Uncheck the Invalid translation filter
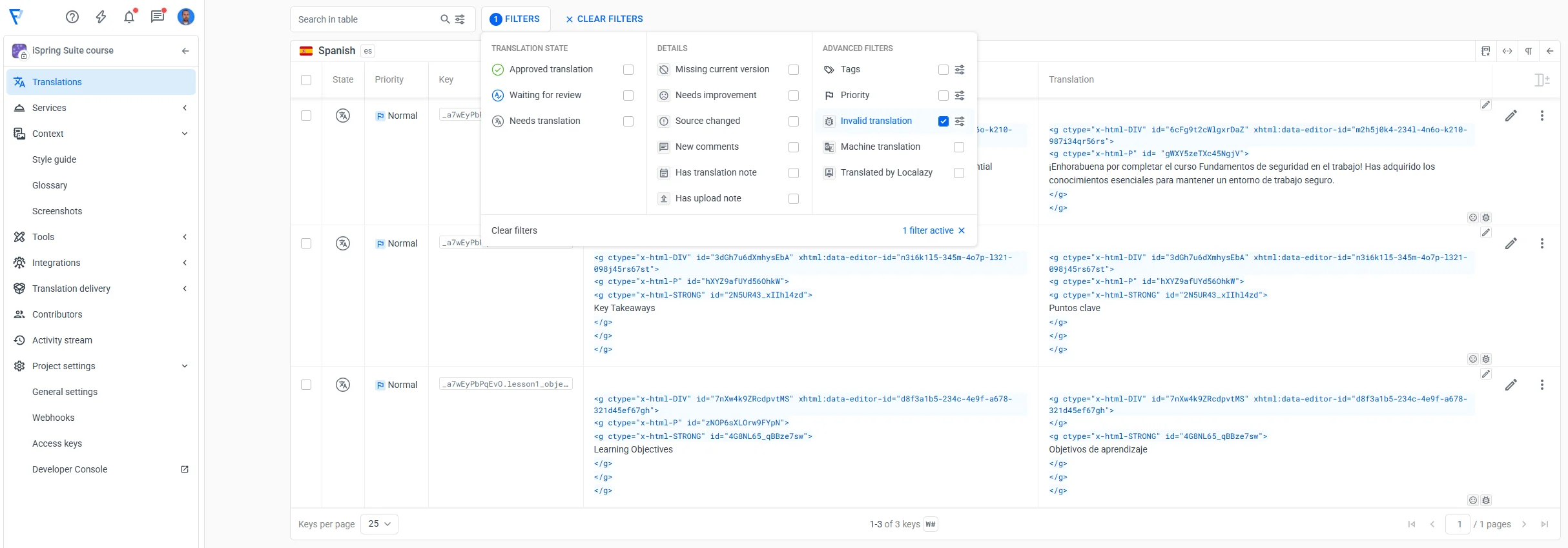 pyautogui.click(x=944, y=121)
